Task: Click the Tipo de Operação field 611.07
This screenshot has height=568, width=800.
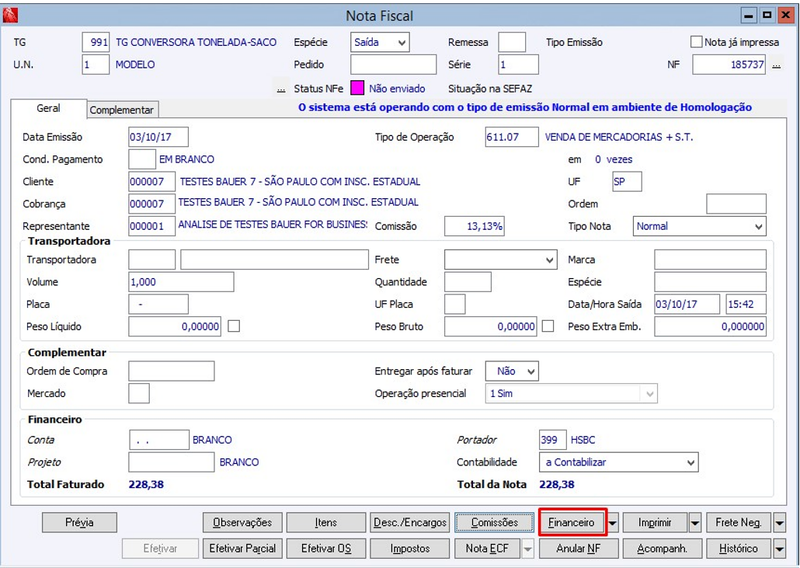Action: tap(512, 137)
